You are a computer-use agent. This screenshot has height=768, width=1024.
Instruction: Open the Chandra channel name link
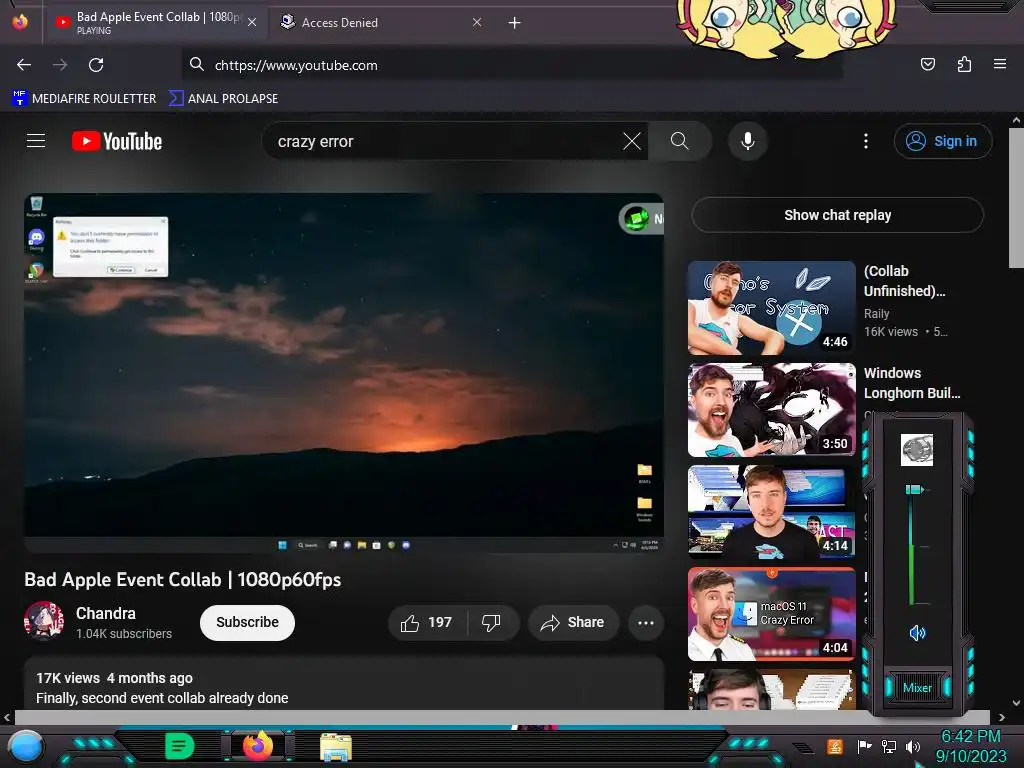click(x=106, y=613)
